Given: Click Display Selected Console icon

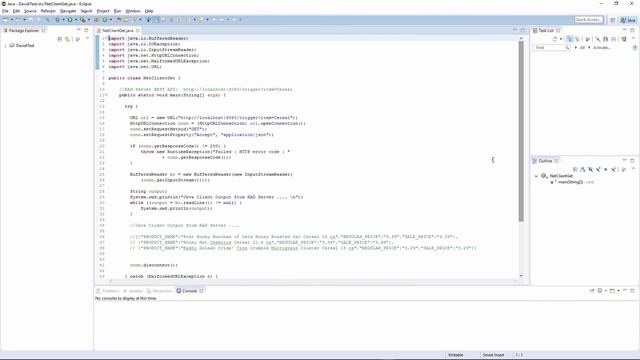Looking at the screenshot, I should pyautogui.click(x=600, y=291).
